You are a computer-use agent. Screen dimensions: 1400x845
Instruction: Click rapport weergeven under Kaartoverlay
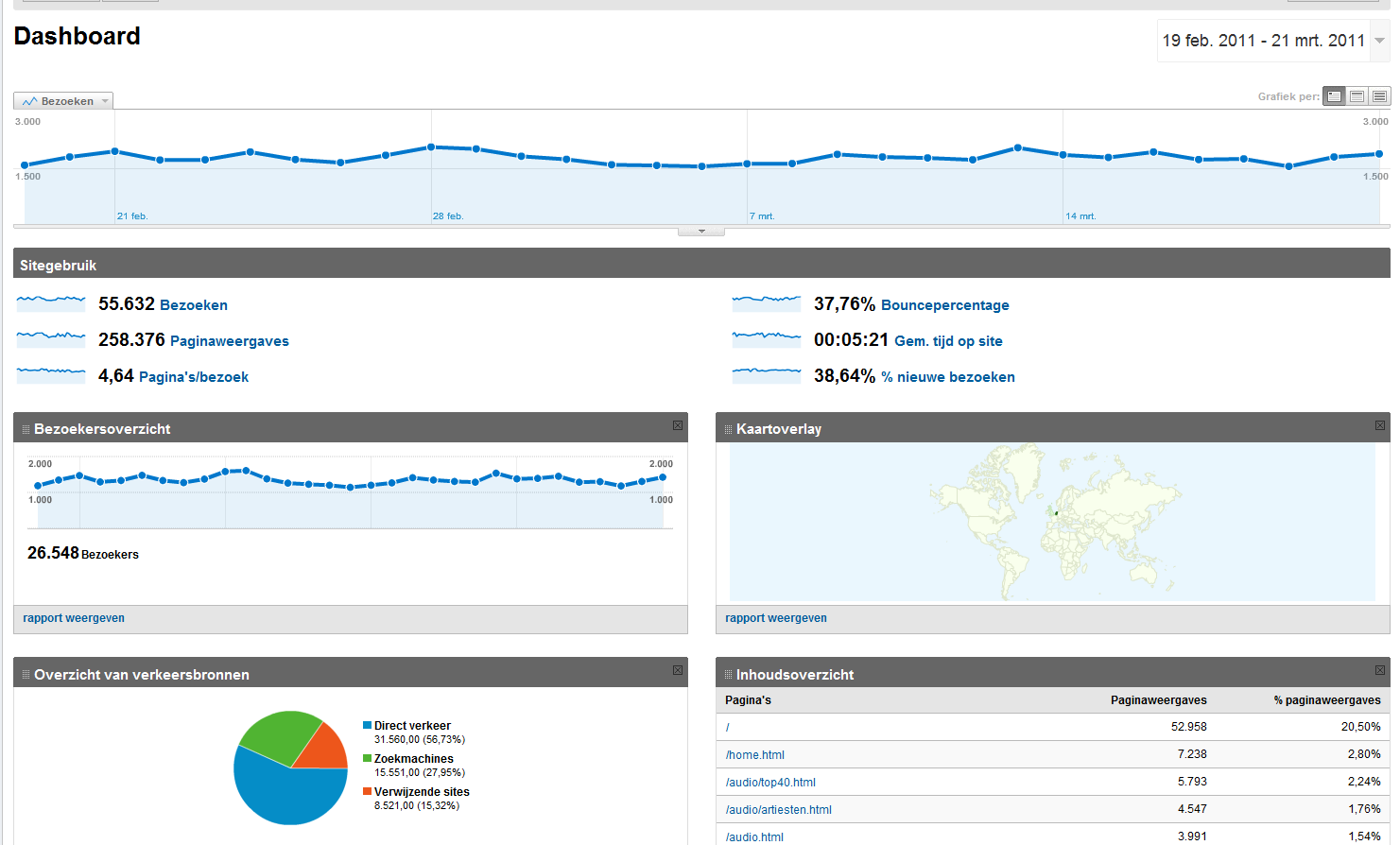click(776, 618)
